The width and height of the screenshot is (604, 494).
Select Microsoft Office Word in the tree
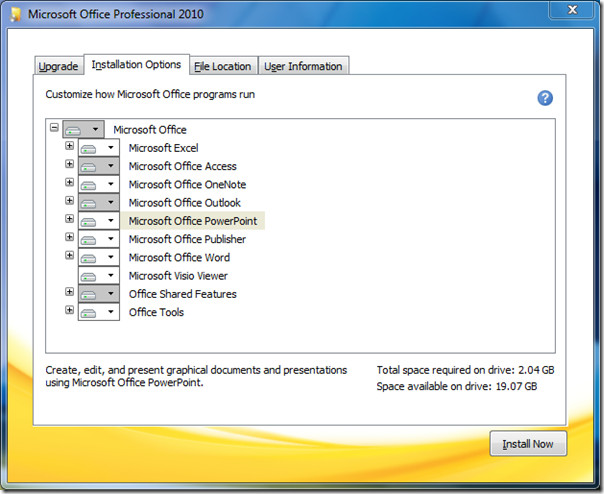tap(179, 257)
